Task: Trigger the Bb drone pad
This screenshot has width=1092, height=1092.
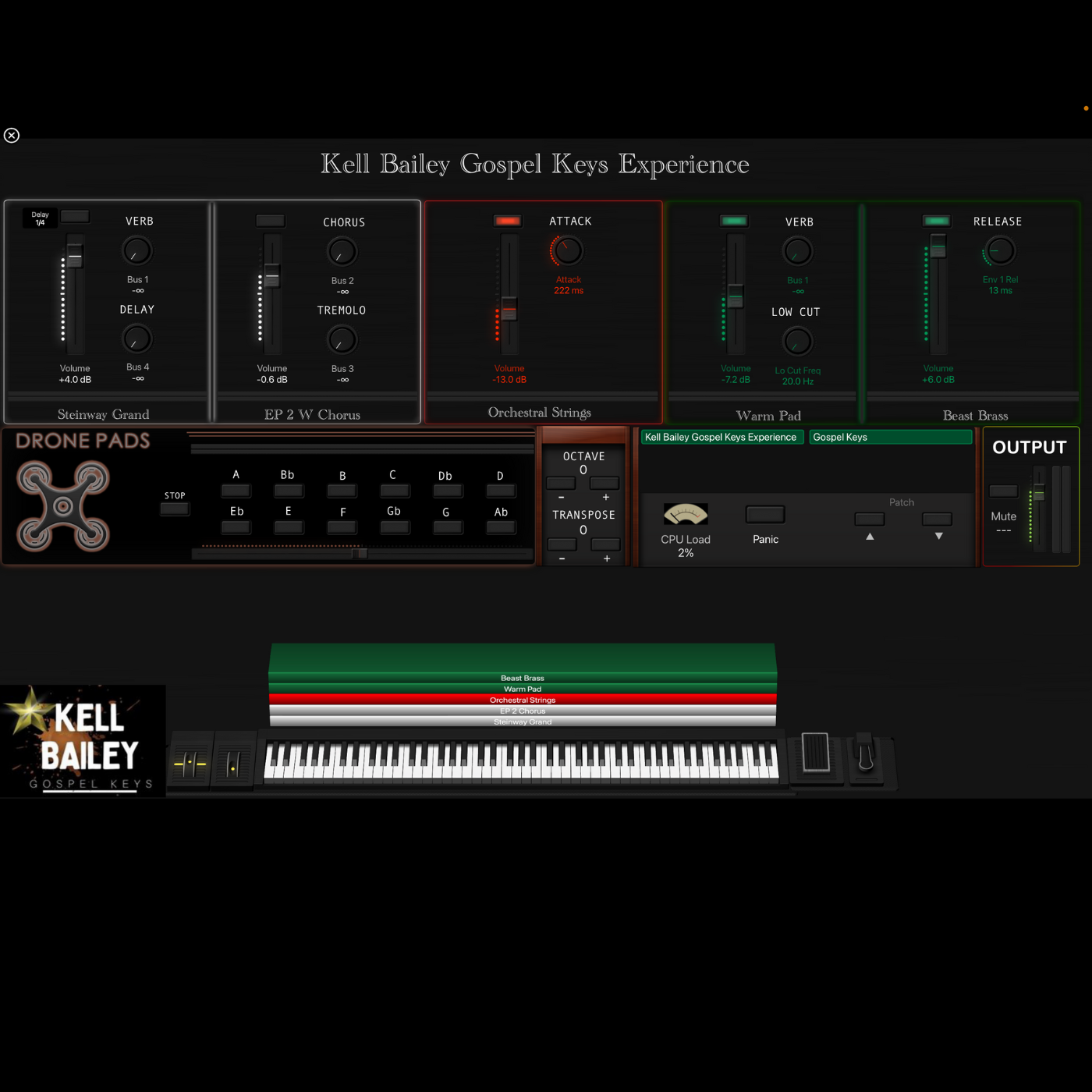Action: [x=289, y=491]
